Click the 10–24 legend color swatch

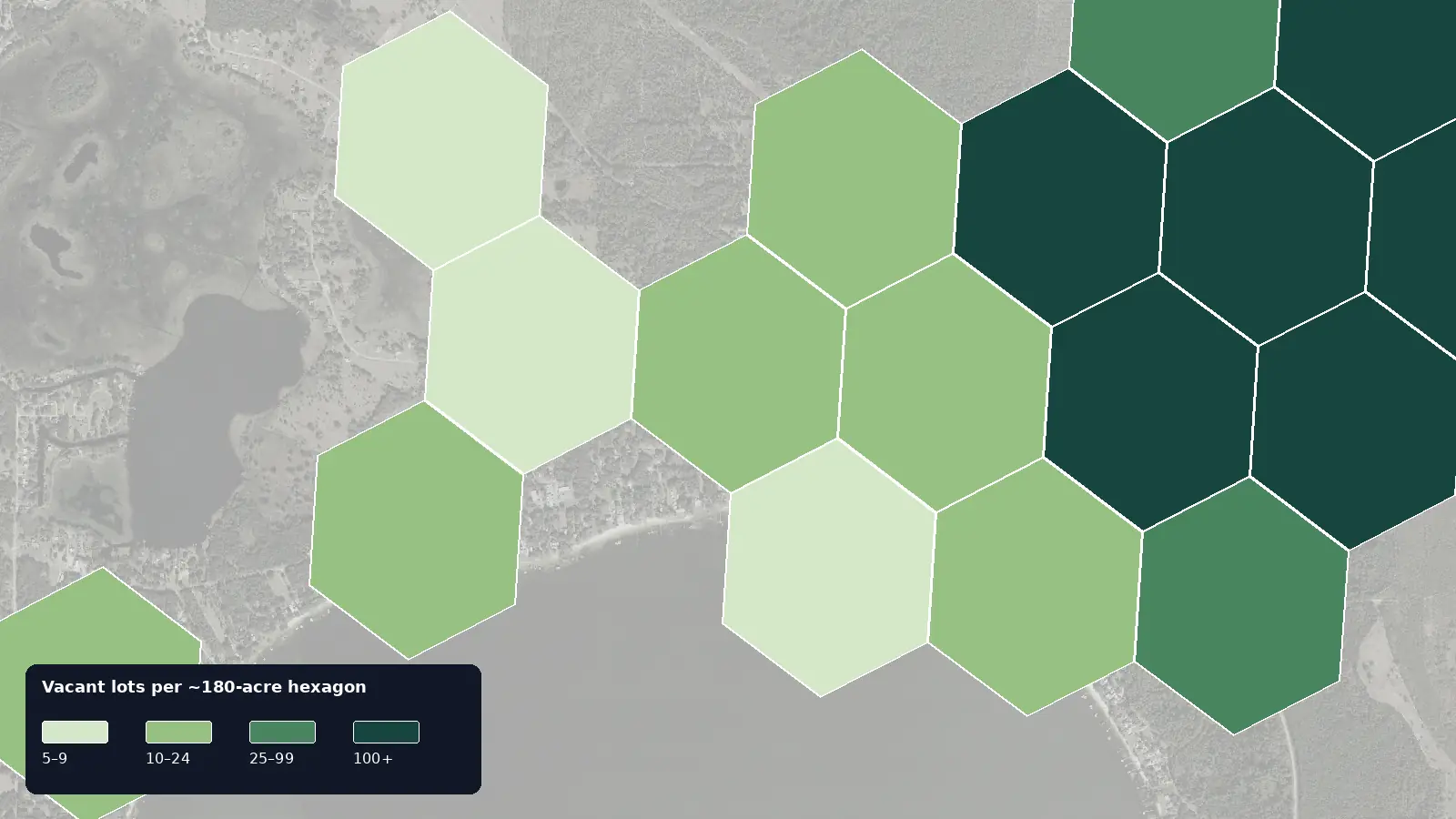coord(178,732)
